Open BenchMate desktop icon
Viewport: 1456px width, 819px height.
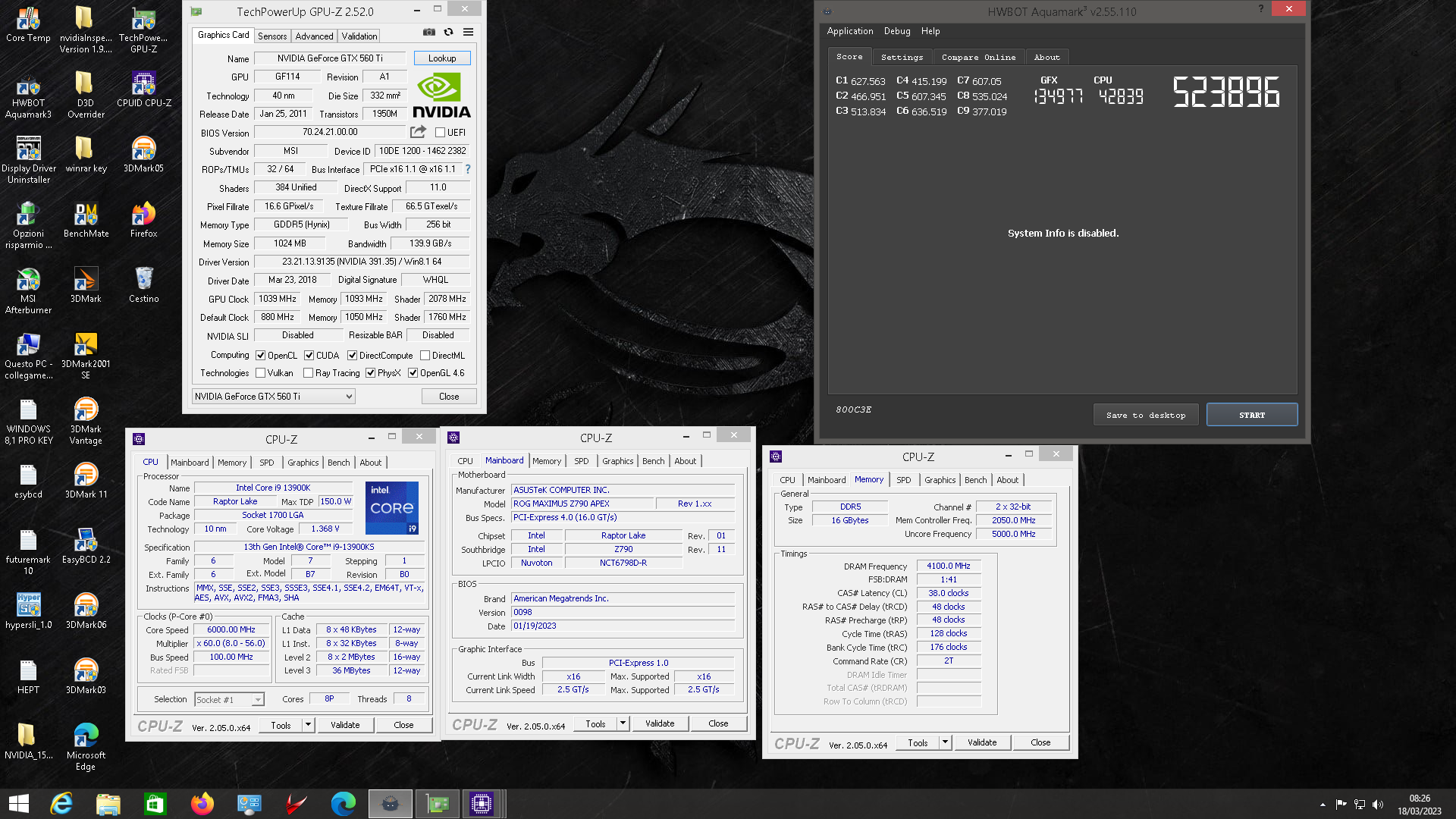[x=86, y=220]
